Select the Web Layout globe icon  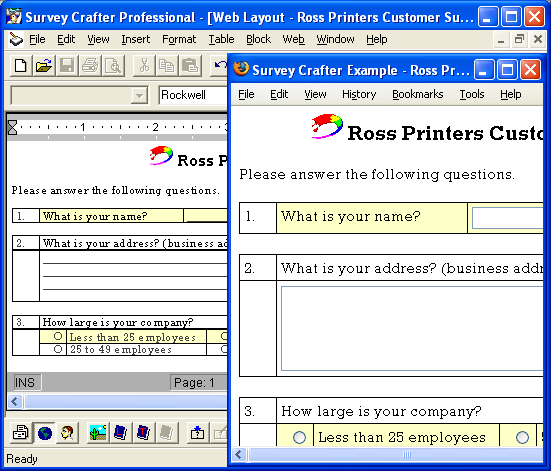[x=45, y=433]
